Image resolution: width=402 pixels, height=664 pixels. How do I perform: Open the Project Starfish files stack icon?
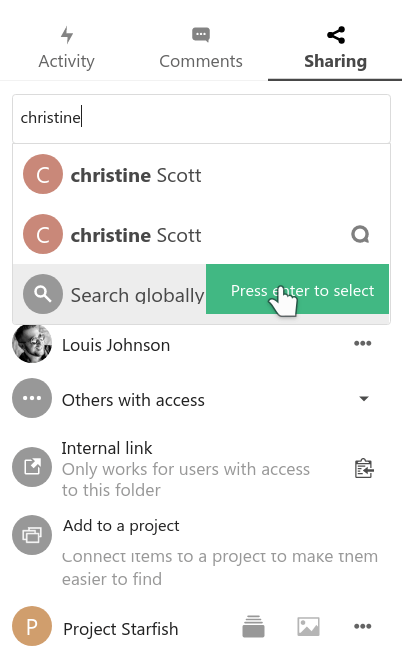point(253,626)
